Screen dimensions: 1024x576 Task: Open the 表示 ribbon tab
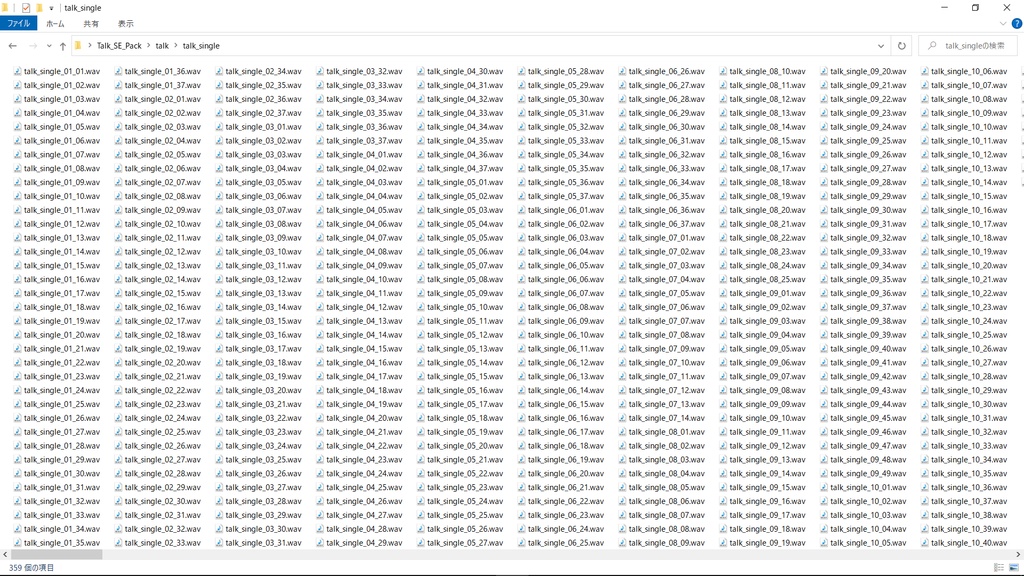pyautogui.click(x=125, y=24)
